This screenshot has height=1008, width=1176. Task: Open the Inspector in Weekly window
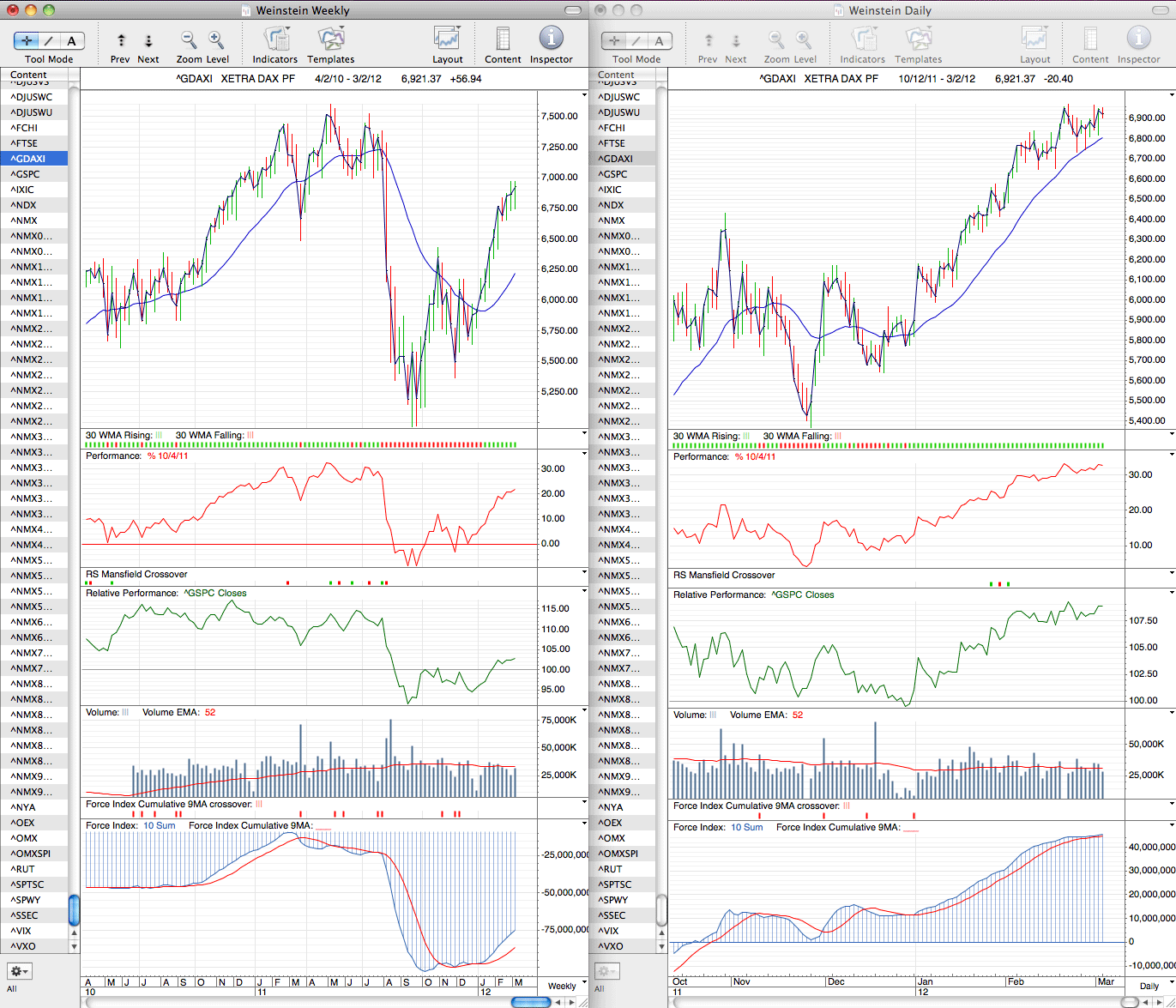[x=551, y=39]
